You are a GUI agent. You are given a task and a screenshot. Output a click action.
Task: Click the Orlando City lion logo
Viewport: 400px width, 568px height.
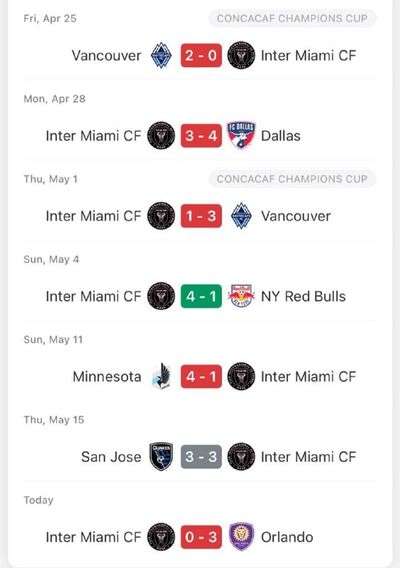point(241,536)
